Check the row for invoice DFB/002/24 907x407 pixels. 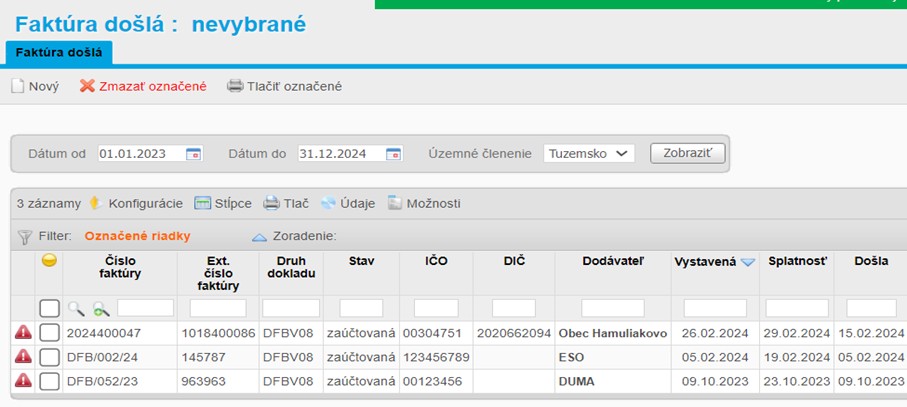coord(49,357)
